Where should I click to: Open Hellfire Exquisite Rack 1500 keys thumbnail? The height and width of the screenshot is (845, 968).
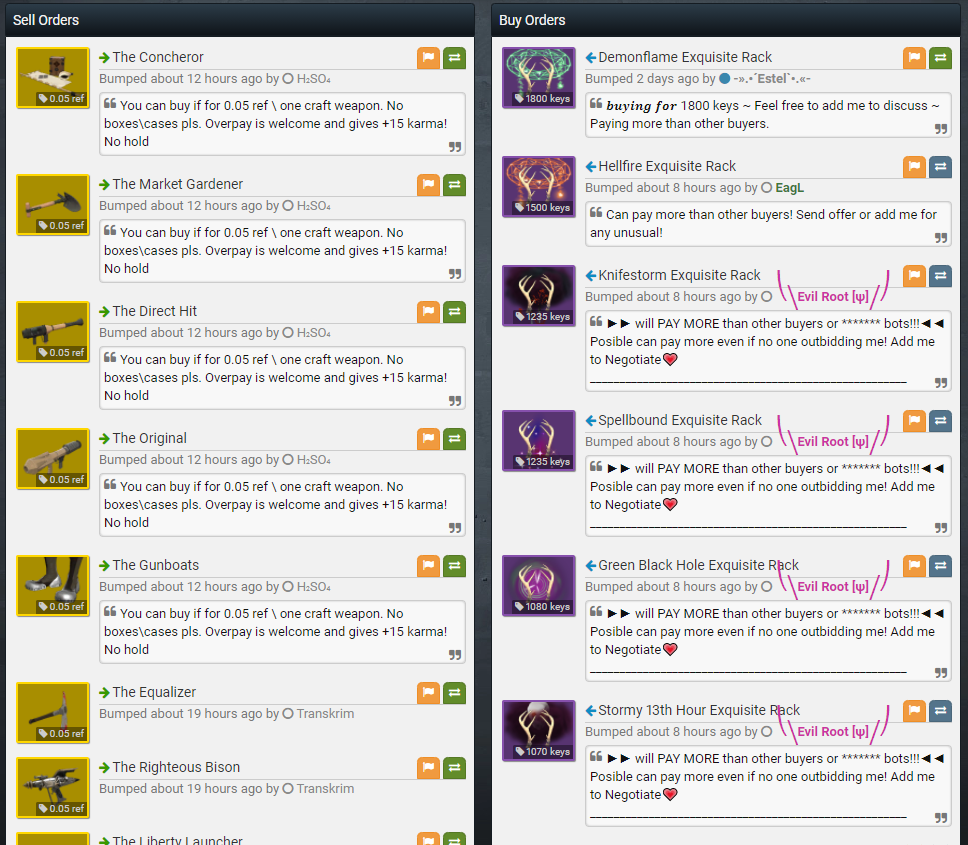pos(539,186)
